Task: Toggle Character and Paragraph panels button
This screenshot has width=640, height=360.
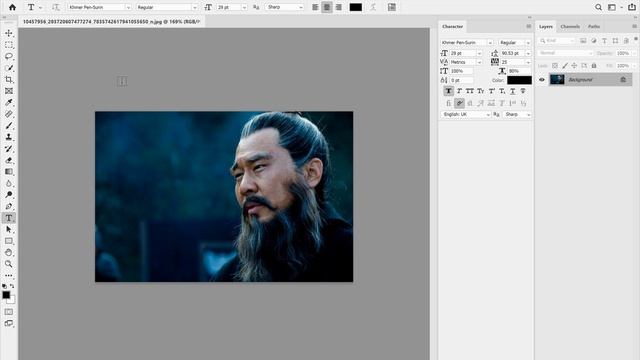Action: pyautogui.click(x=392, y=7)
